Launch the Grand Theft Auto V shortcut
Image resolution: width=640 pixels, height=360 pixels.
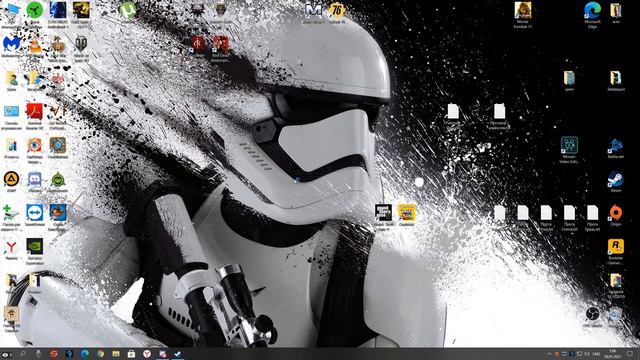click(x=383, y=213)
